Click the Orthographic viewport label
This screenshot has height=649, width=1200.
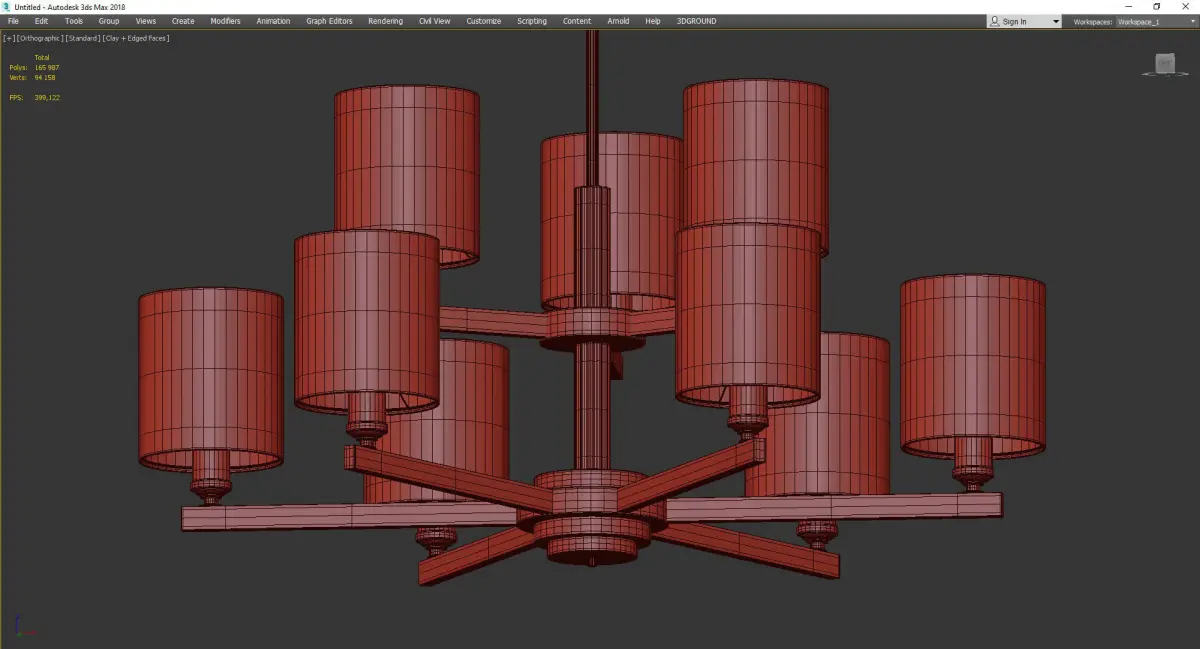pyautogui.click(x=39, y=38)
